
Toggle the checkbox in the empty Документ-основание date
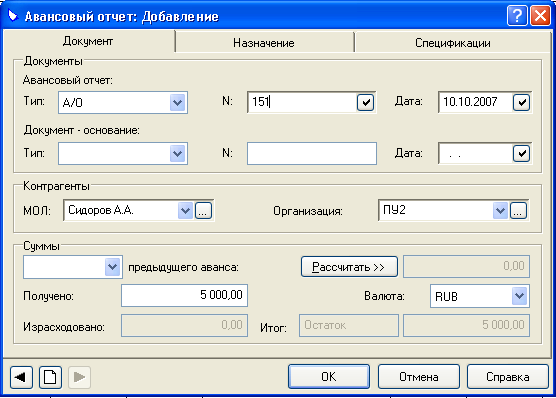(x=522, y=154)
